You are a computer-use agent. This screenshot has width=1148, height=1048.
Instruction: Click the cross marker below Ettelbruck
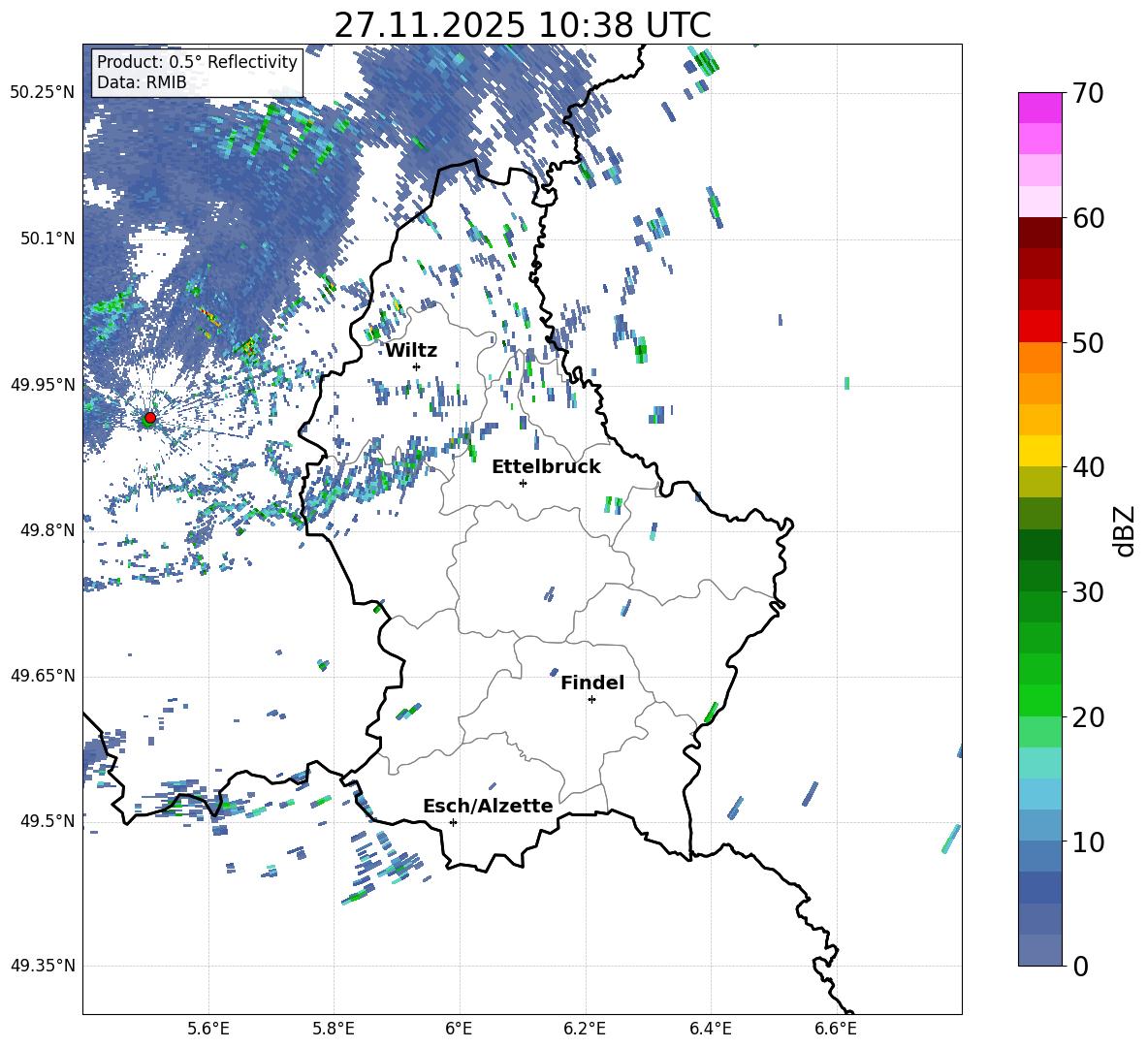[523, 483]
